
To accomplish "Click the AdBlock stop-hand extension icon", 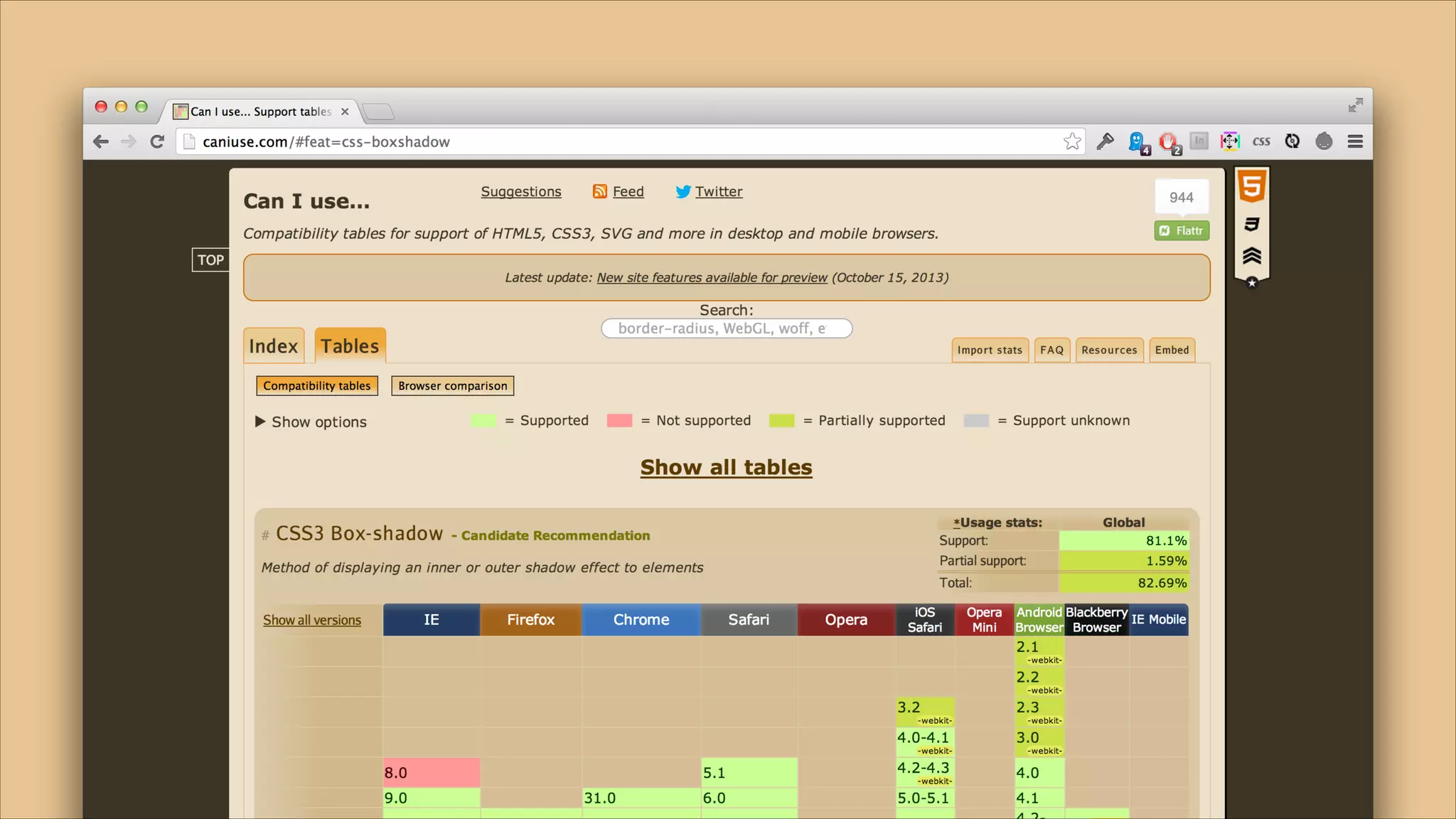I will [1168, 141].
